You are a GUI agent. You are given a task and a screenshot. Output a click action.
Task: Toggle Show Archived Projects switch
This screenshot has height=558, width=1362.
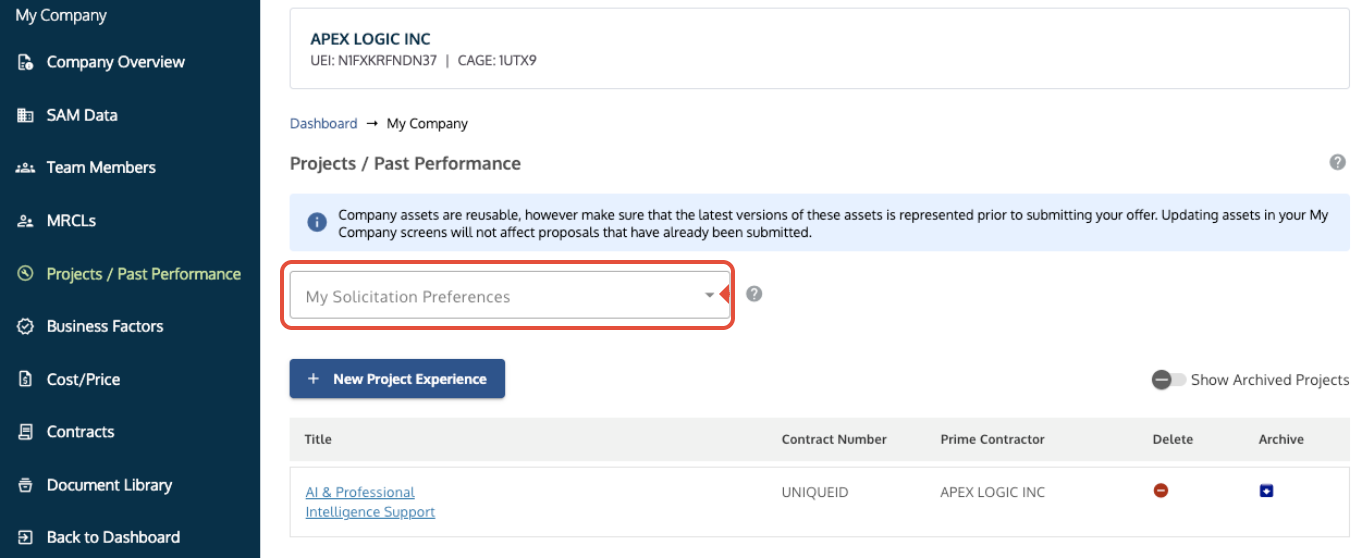1168,380
